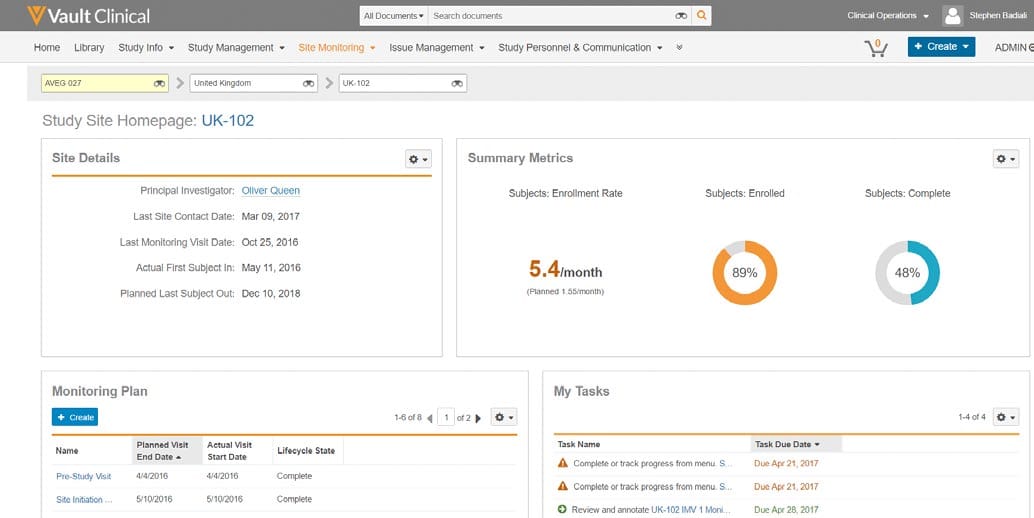The image size is (1034, 518).
Task: Click UK-102 in Study Site Homepage title
Action: [x=228, y=121]
